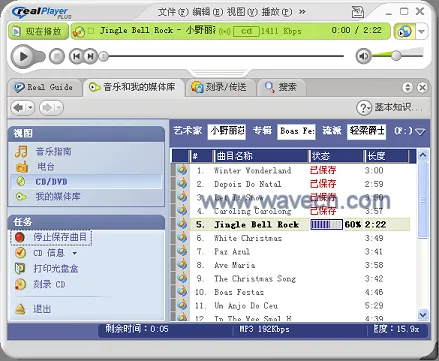Viewport: 439px width, 361px height.
Task: Expand the CD 信息 dropdown arrow
Action: 75,253
